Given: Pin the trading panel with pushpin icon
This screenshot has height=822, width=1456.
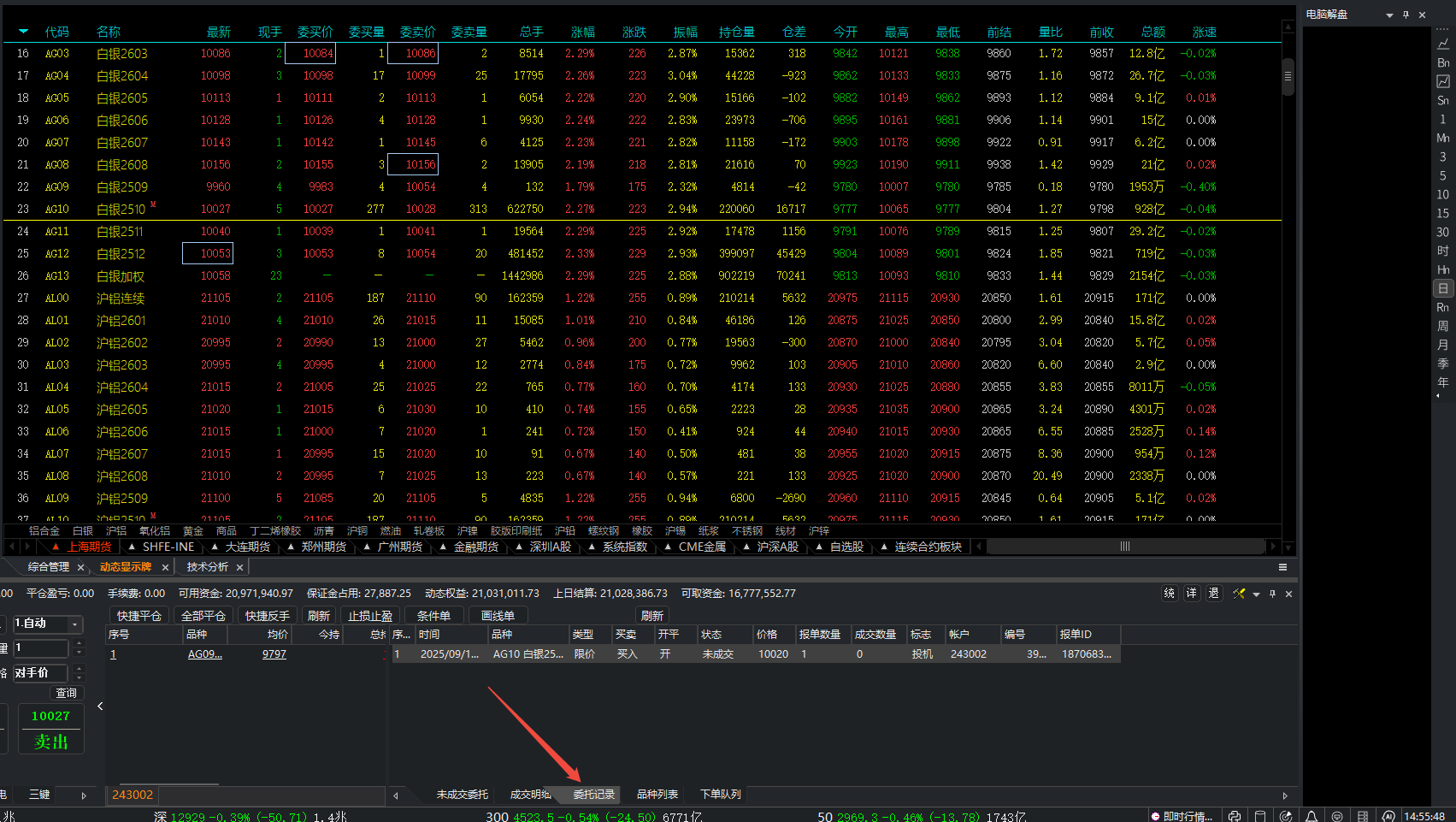Looking at the screenshot, I should (x=1272, y=594).
